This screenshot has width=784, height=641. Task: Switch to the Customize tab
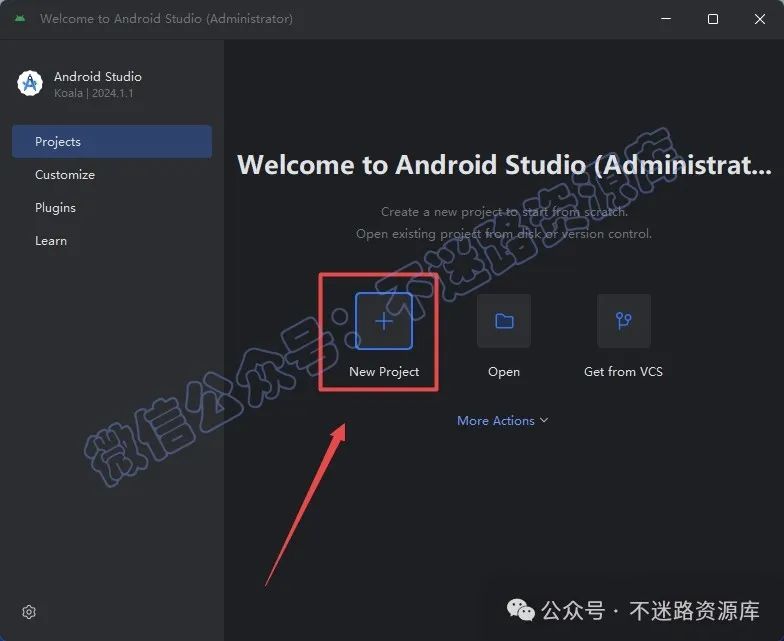112,174
